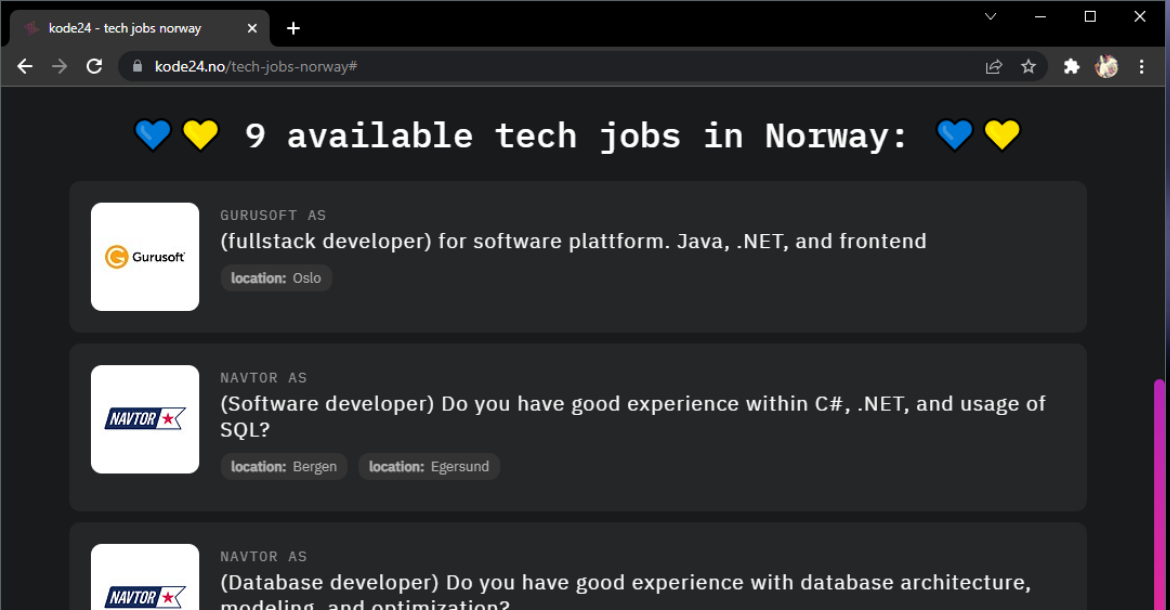Click the site security lock icon
1170x610 pixels.
[x=135, y=66]
